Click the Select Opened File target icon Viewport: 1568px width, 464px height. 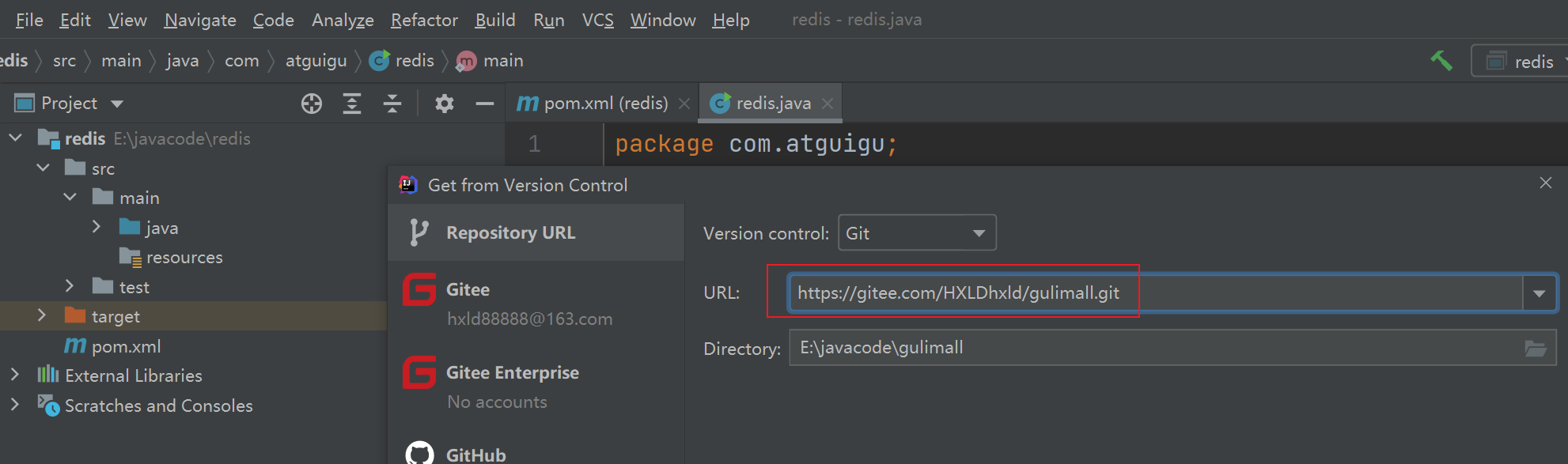point(312,104)
